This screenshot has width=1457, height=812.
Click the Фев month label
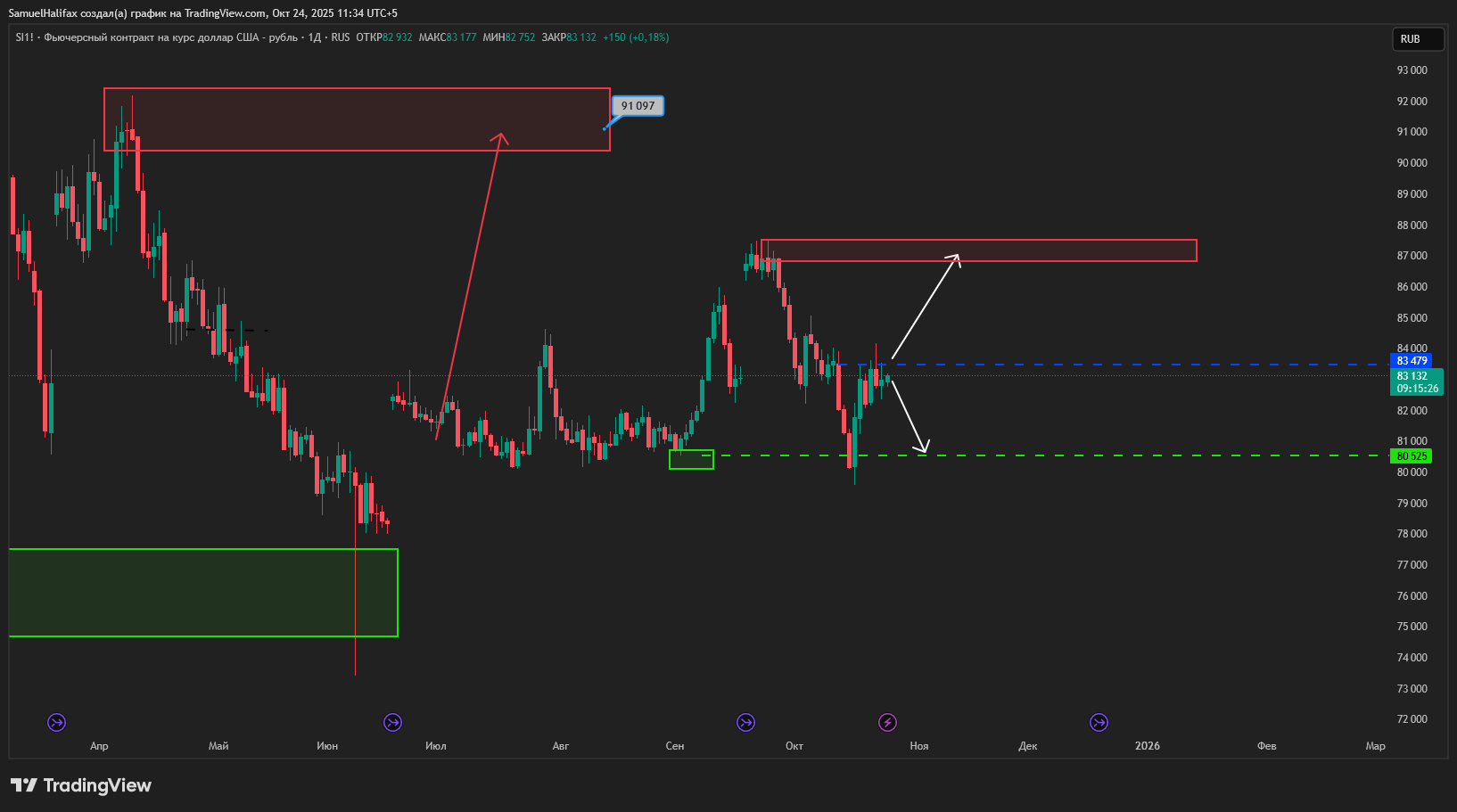tap(1267, 746)
